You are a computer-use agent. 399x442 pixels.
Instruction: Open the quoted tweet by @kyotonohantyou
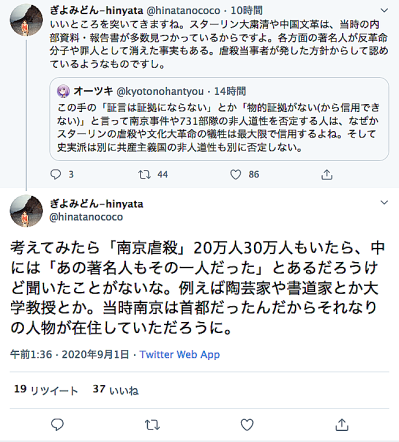click(x=219, y=119)
